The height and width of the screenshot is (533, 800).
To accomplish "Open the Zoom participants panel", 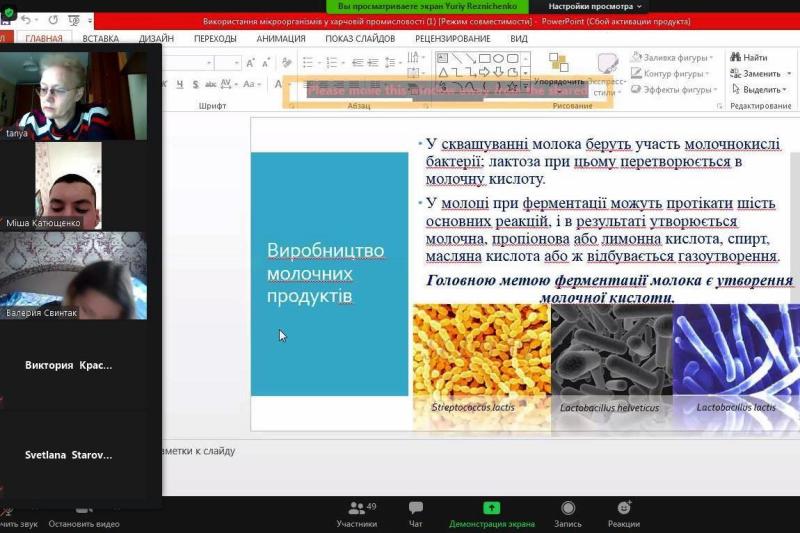I will (356, 514).
